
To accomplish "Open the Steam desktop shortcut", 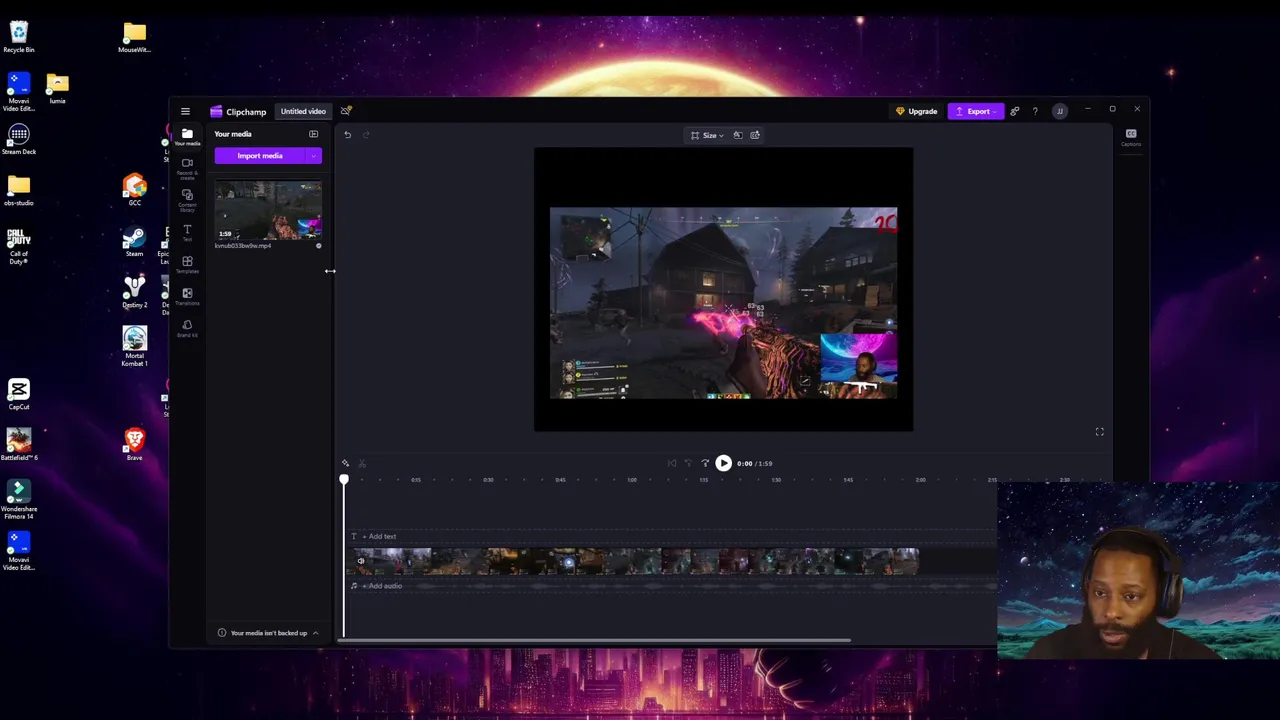I will [134, 241].
